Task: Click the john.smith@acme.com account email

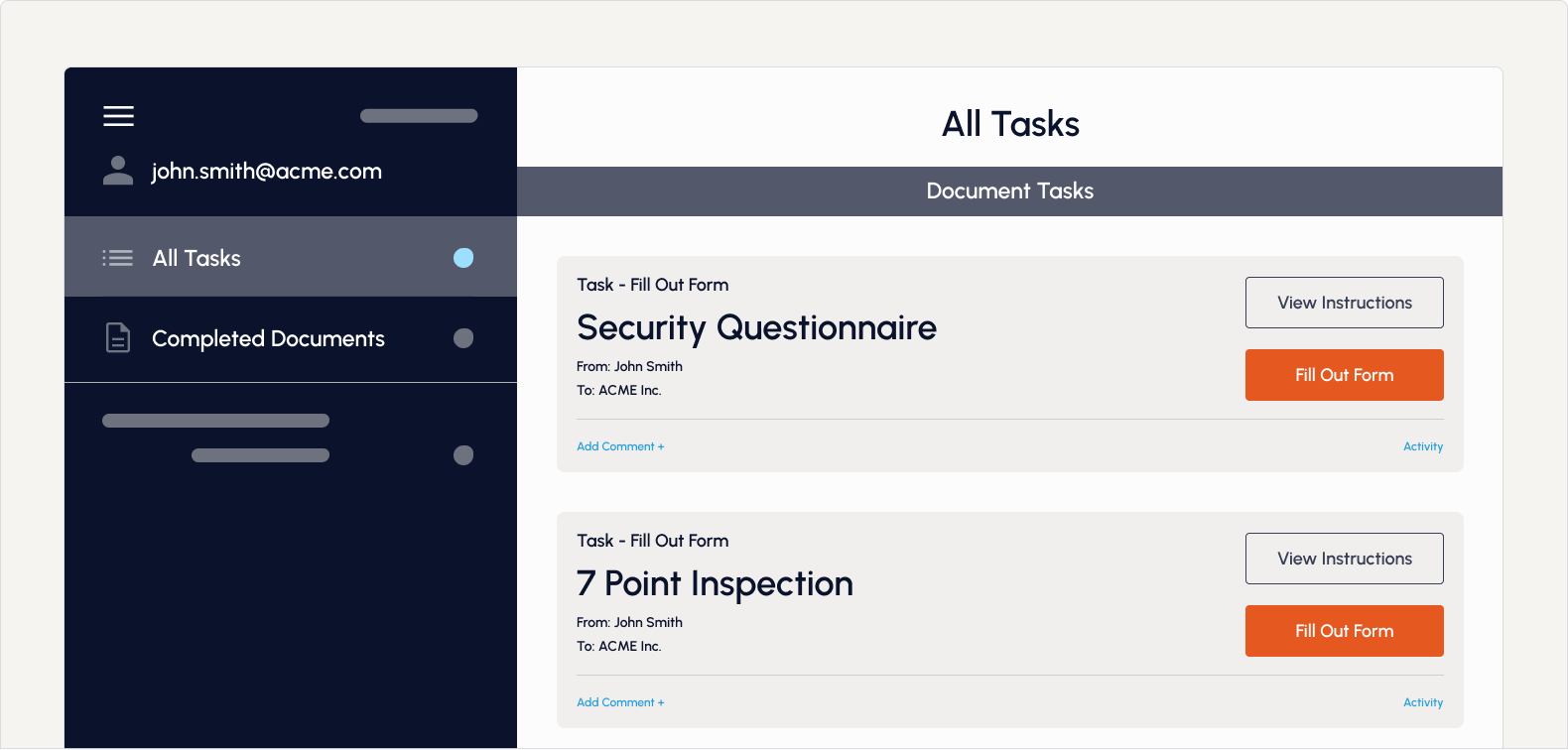Action: [267, 171]
